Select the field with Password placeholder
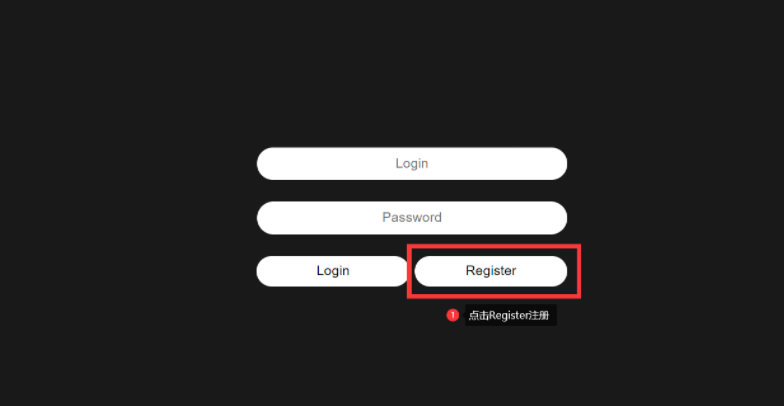Image resolution: width=784 pixels, height=406 pixels. (x=412, y=218)
